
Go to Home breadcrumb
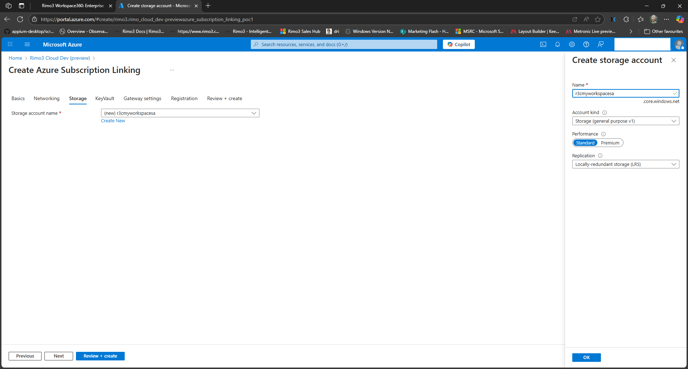[15, 58]
